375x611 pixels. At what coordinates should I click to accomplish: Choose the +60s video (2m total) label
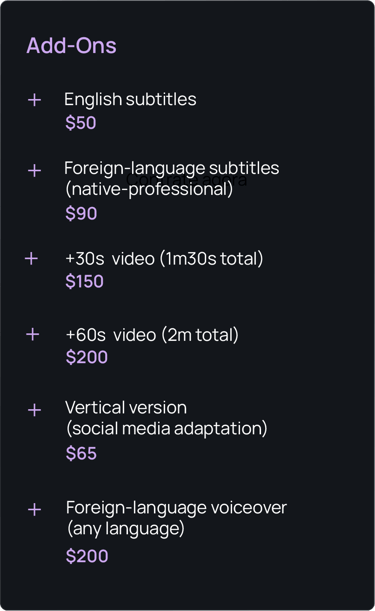coord(152,335)
